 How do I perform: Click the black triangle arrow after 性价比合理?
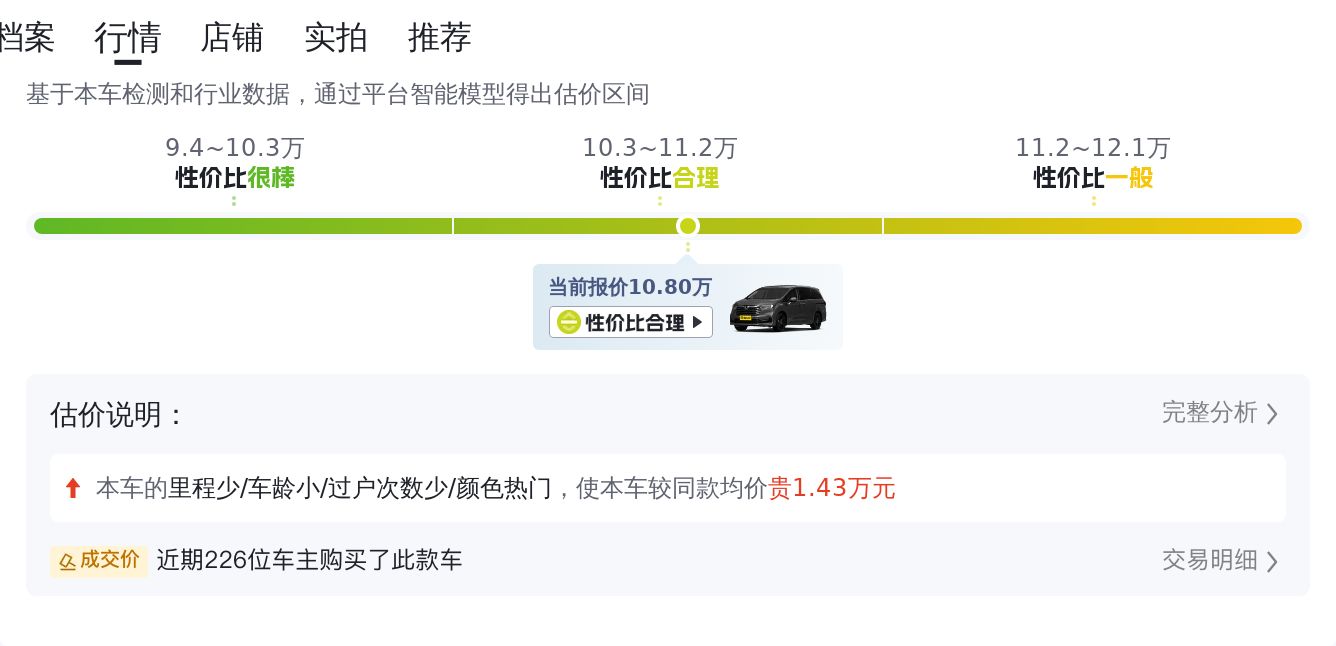pyautogui.click(x=698, y=322)
